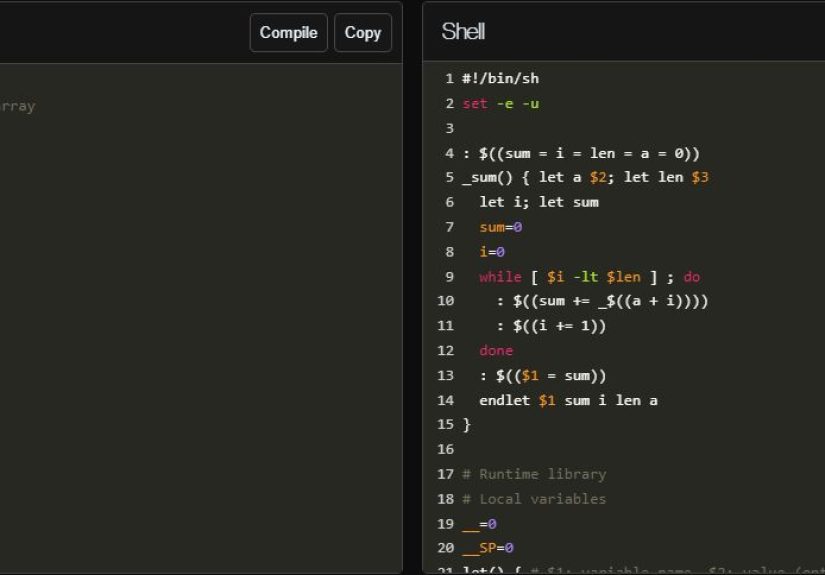Click line number 16 in the Shell gutter

445,449
